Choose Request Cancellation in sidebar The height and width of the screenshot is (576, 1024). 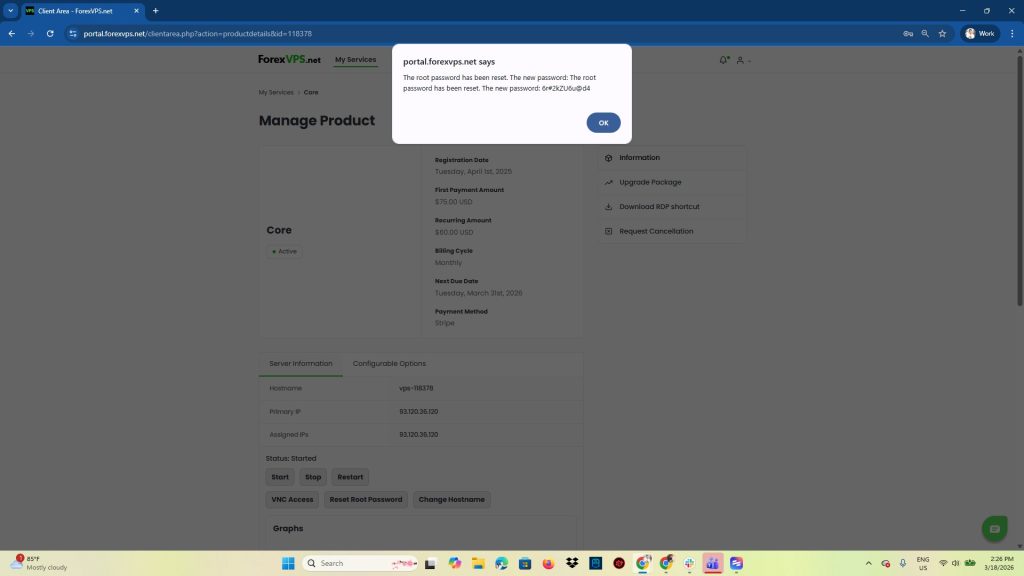(x=656, y=231)
